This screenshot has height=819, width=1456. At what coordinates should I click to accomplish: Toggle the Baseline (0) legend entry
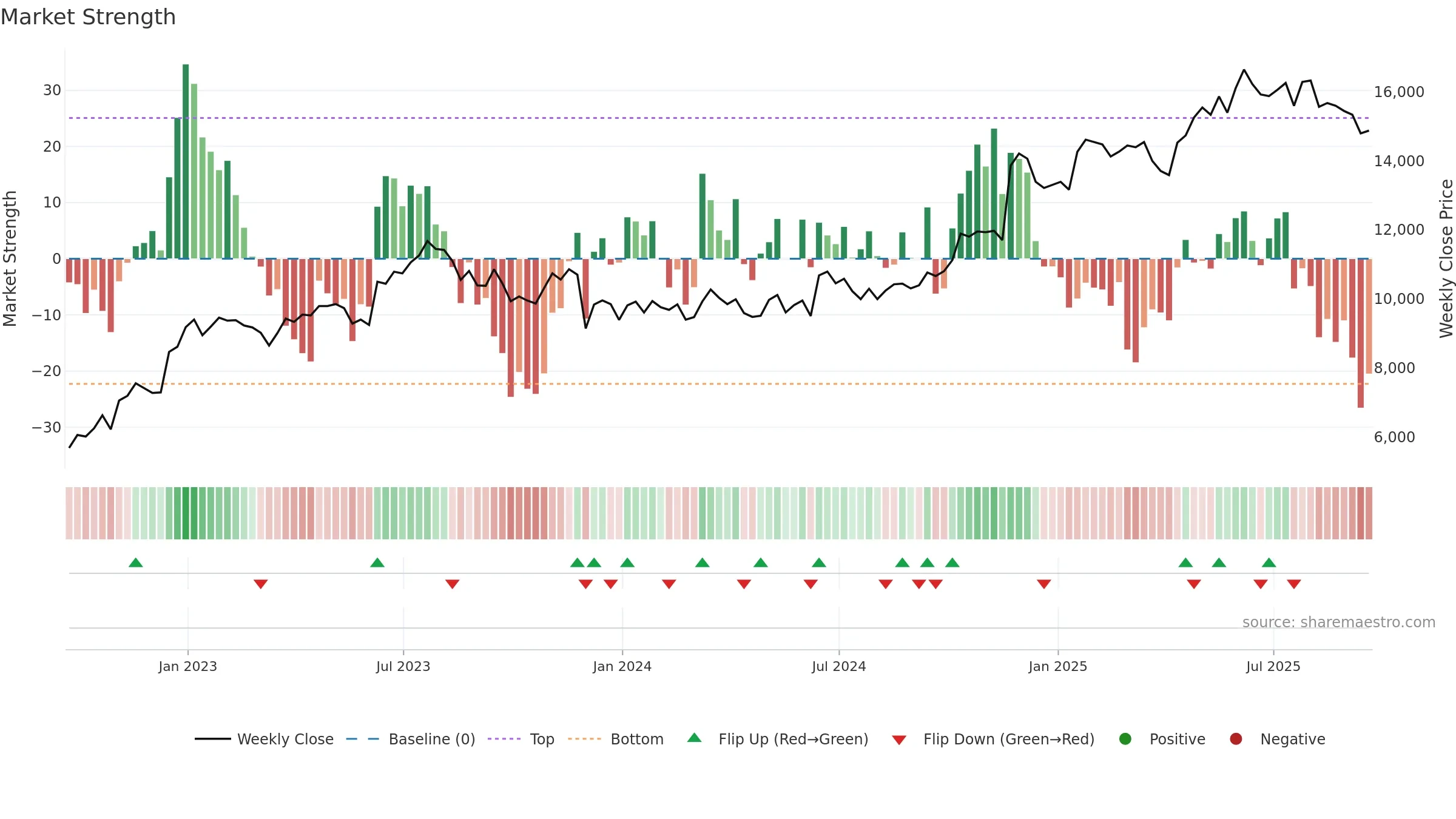[x=411, y=739]
